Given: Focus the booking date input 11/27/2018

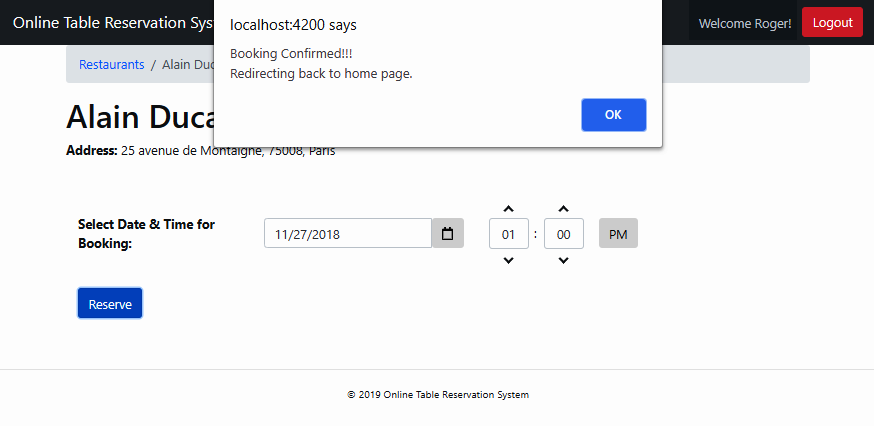Looking at the screenshot, I should [347, 234].
